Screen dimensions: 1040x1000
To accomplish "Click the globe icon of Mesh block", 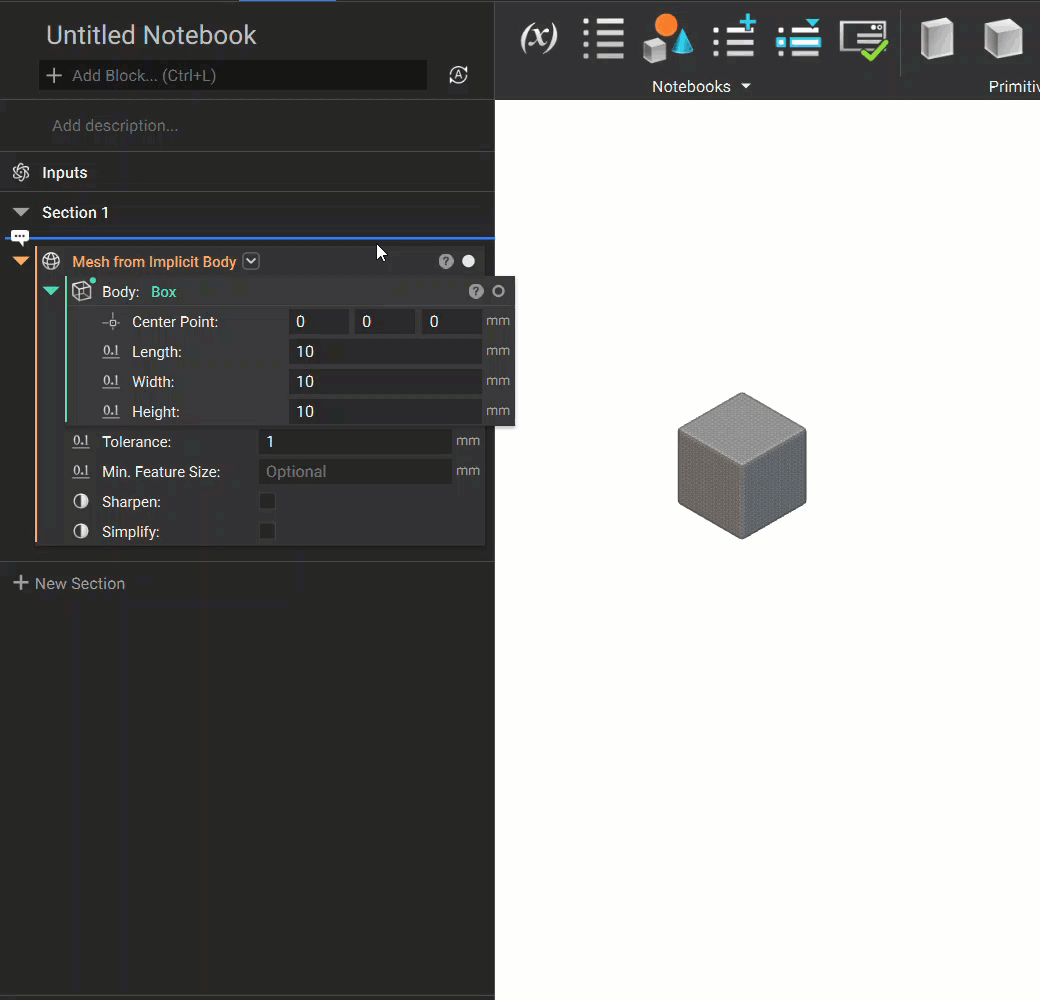I will (x=51, y=261).
